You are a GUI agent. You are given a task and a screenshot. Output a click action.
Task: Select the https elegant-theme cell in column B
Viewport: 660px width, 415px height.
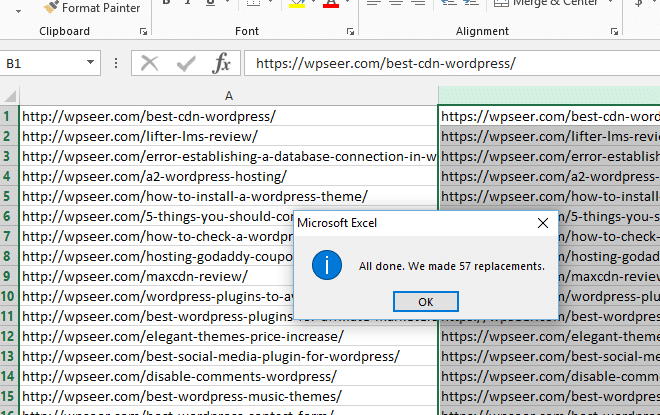[x=549, y=336]
